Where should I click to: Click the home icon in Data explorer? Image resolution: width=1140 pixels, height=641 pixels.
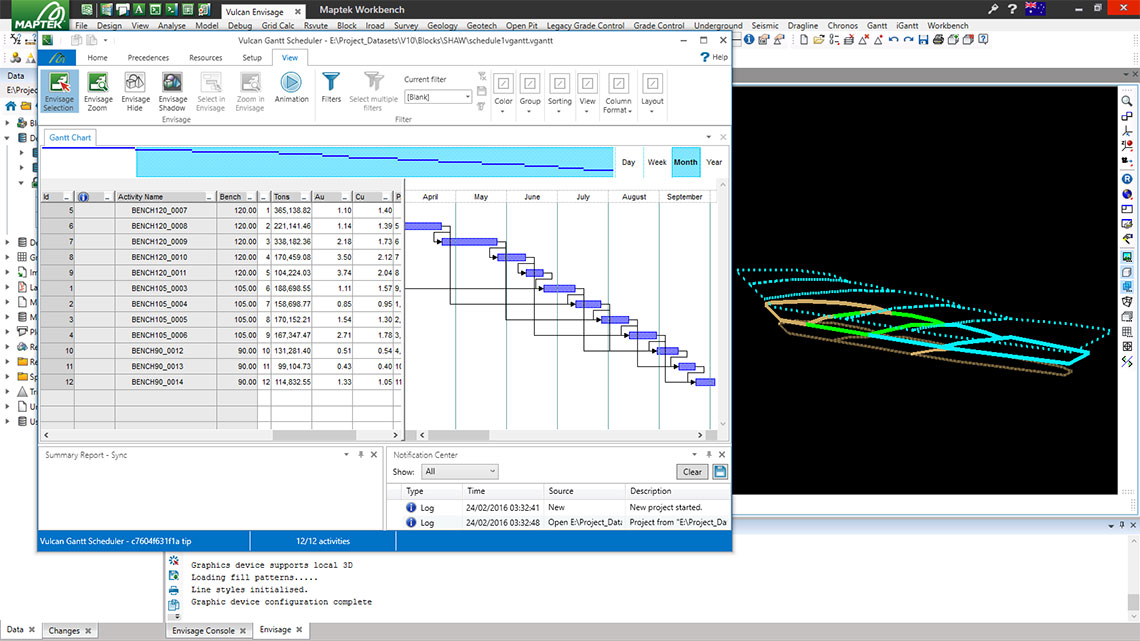(11, 106)
